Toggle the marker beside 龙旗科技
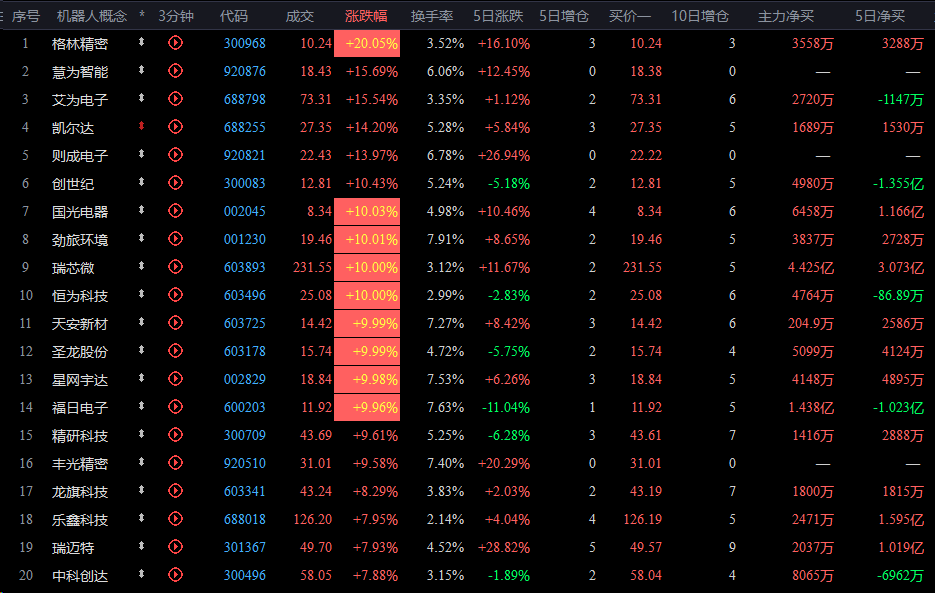This screenshot has width=935, height=593. 141,490
